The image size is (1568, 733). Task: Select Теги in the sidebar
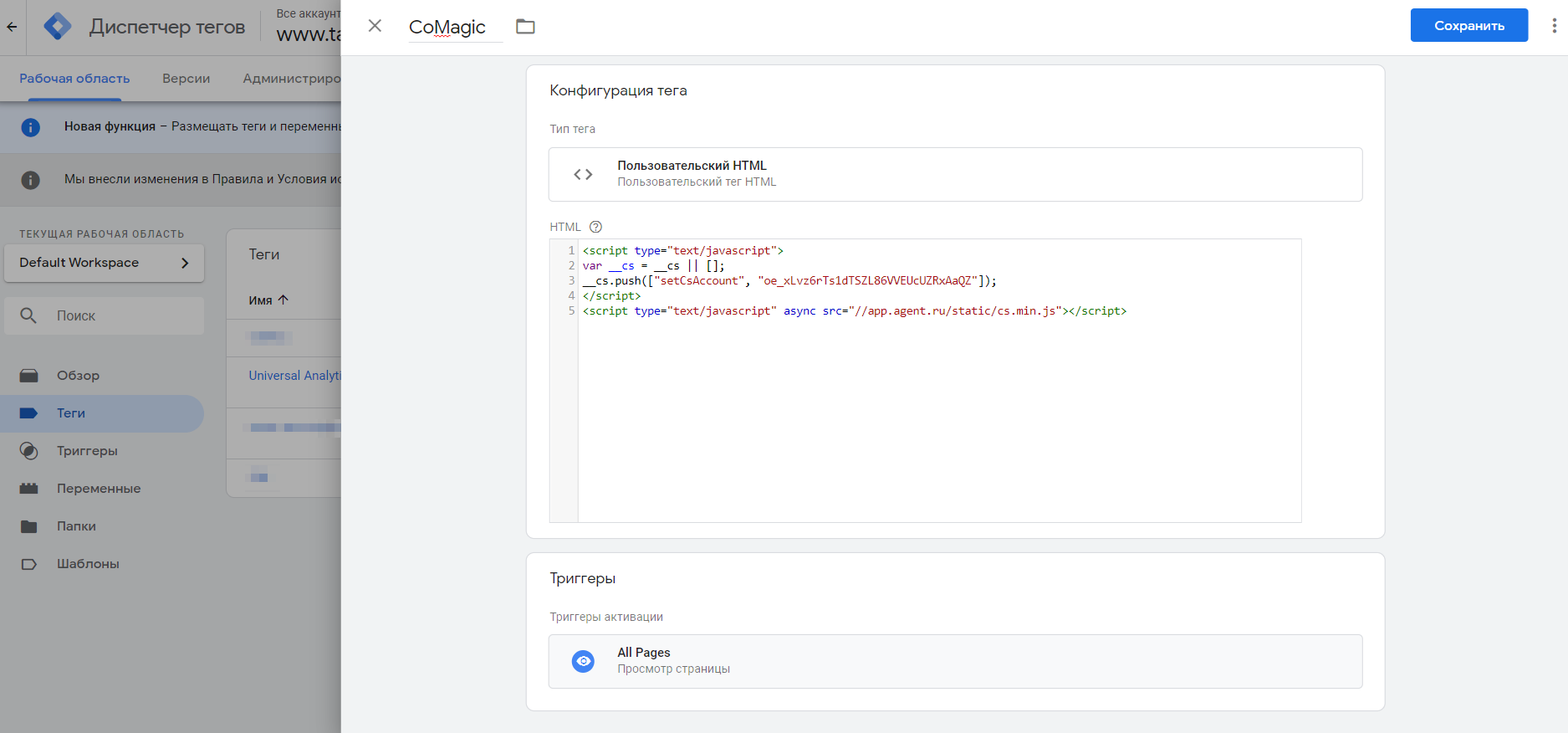point(101,413)
